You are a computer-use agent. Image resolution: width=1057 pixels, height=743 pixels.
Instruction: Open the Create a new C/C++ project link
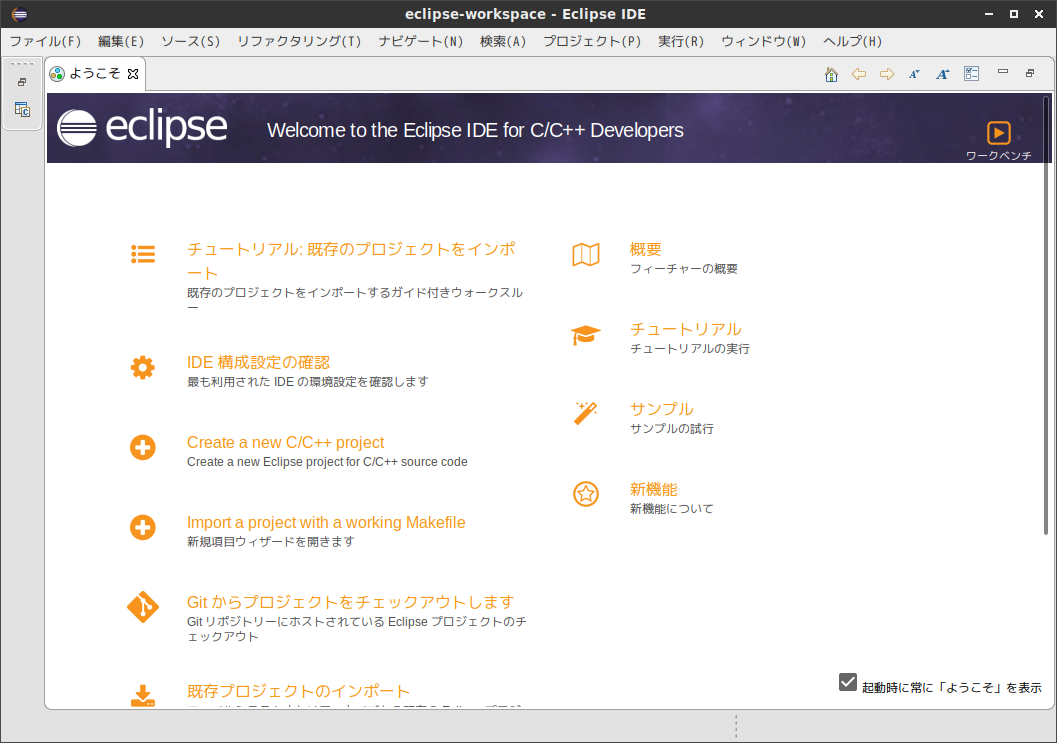(285, 443)
